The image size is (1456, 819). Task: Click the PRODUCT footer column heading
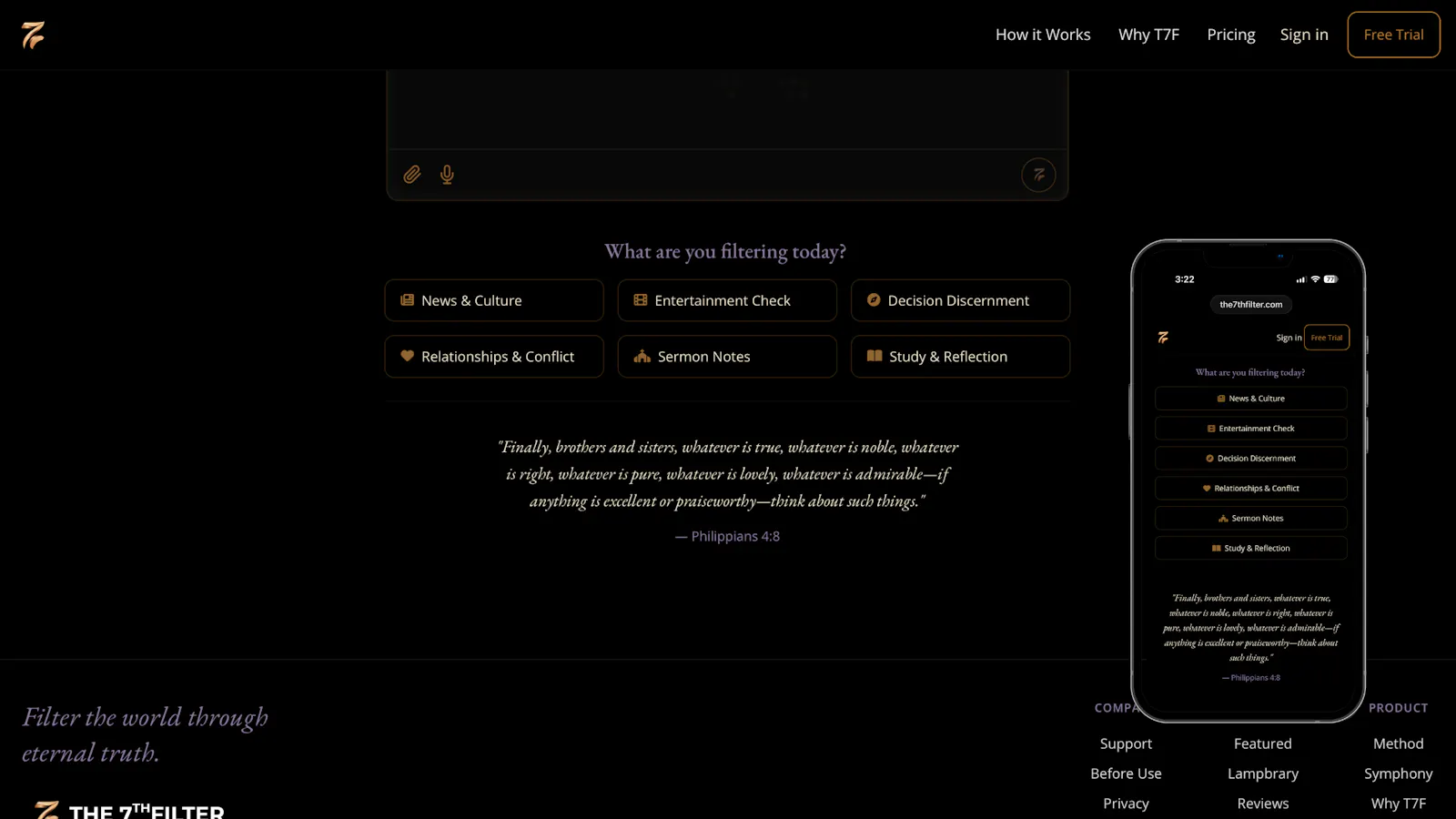(x=1398, y=708)
